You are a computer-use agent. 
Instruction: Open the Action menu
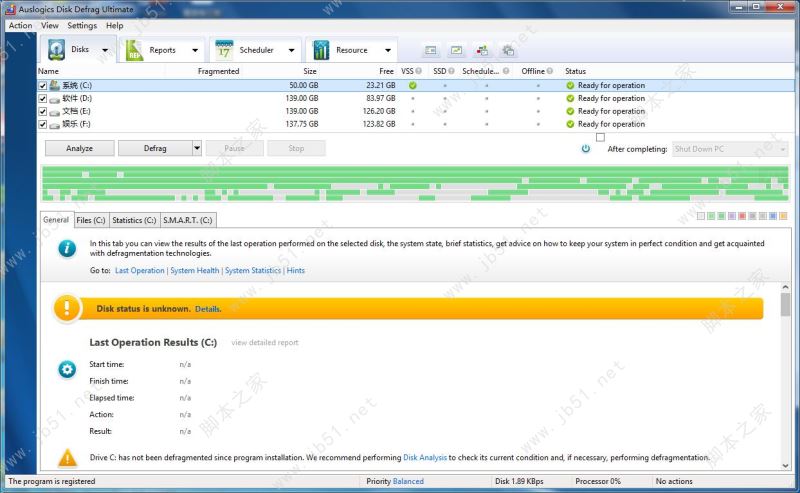(x=20, y=26)
